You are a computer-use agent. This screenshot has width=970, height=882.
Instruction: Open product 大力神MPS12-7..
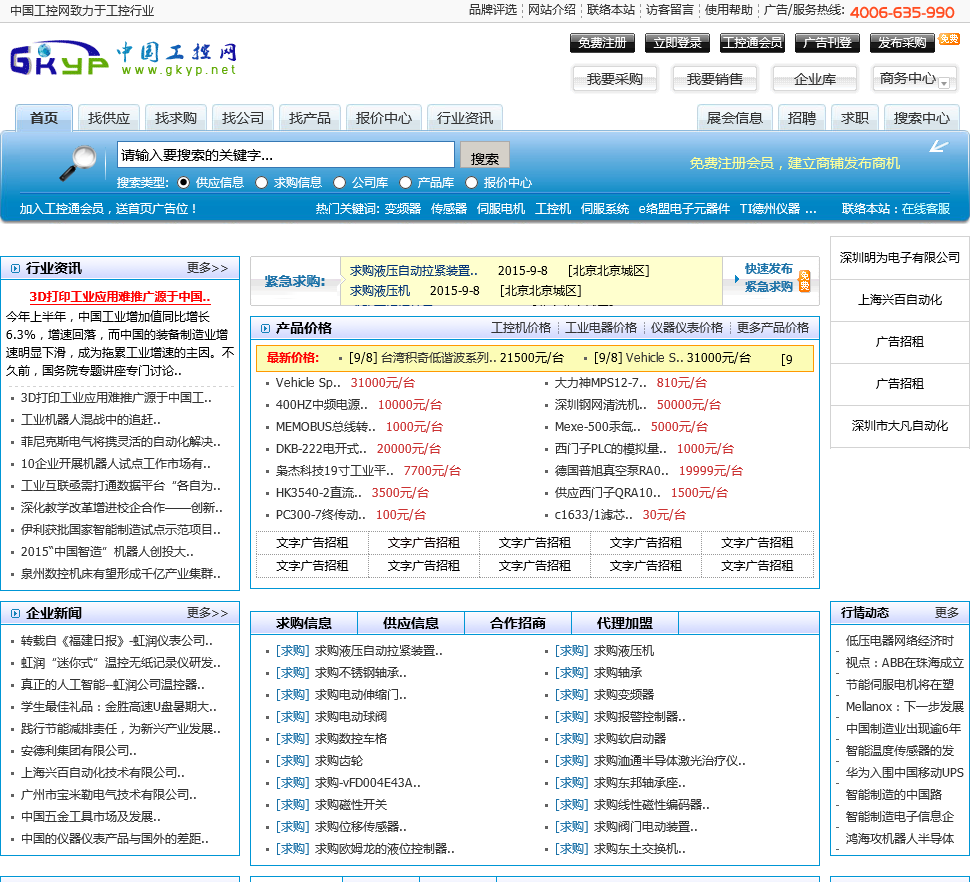coord(601,383)
